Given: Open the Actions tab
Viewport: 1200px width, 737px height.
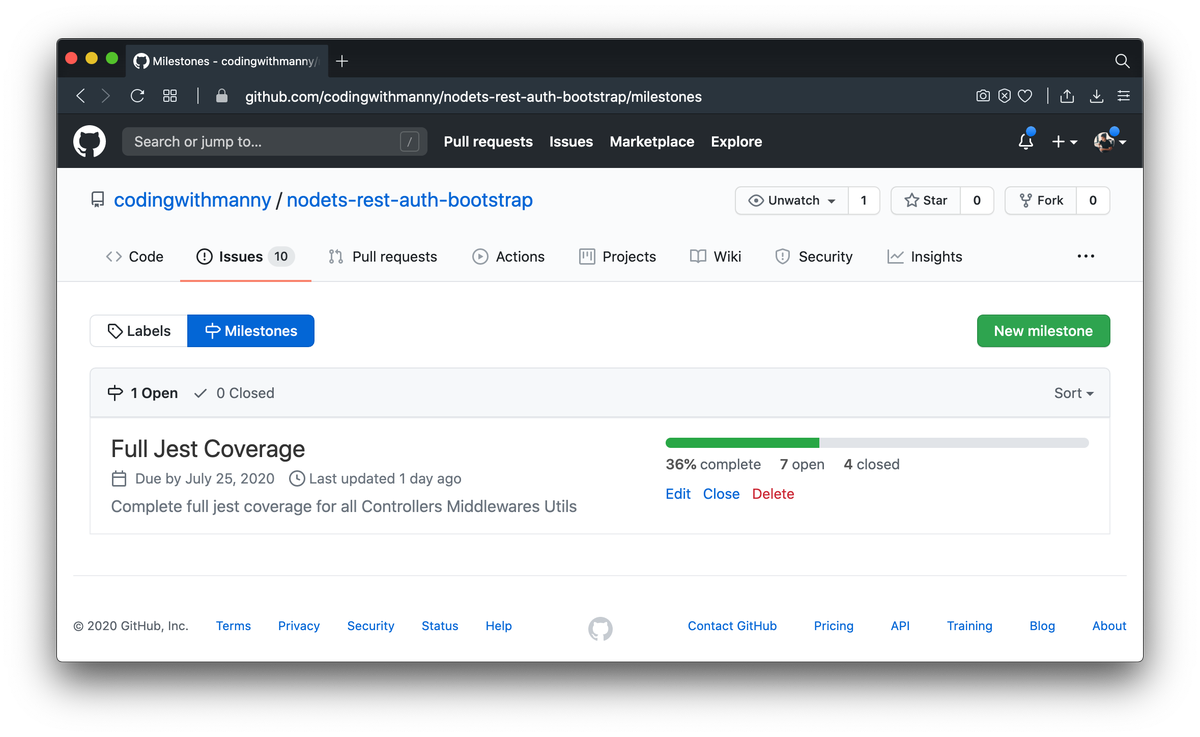Looking at the screenshot, I should (x=508, y=256).
